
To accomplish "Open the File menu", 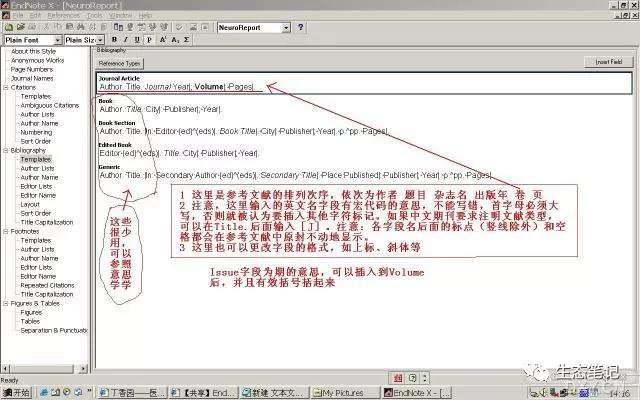I will 18,16.
